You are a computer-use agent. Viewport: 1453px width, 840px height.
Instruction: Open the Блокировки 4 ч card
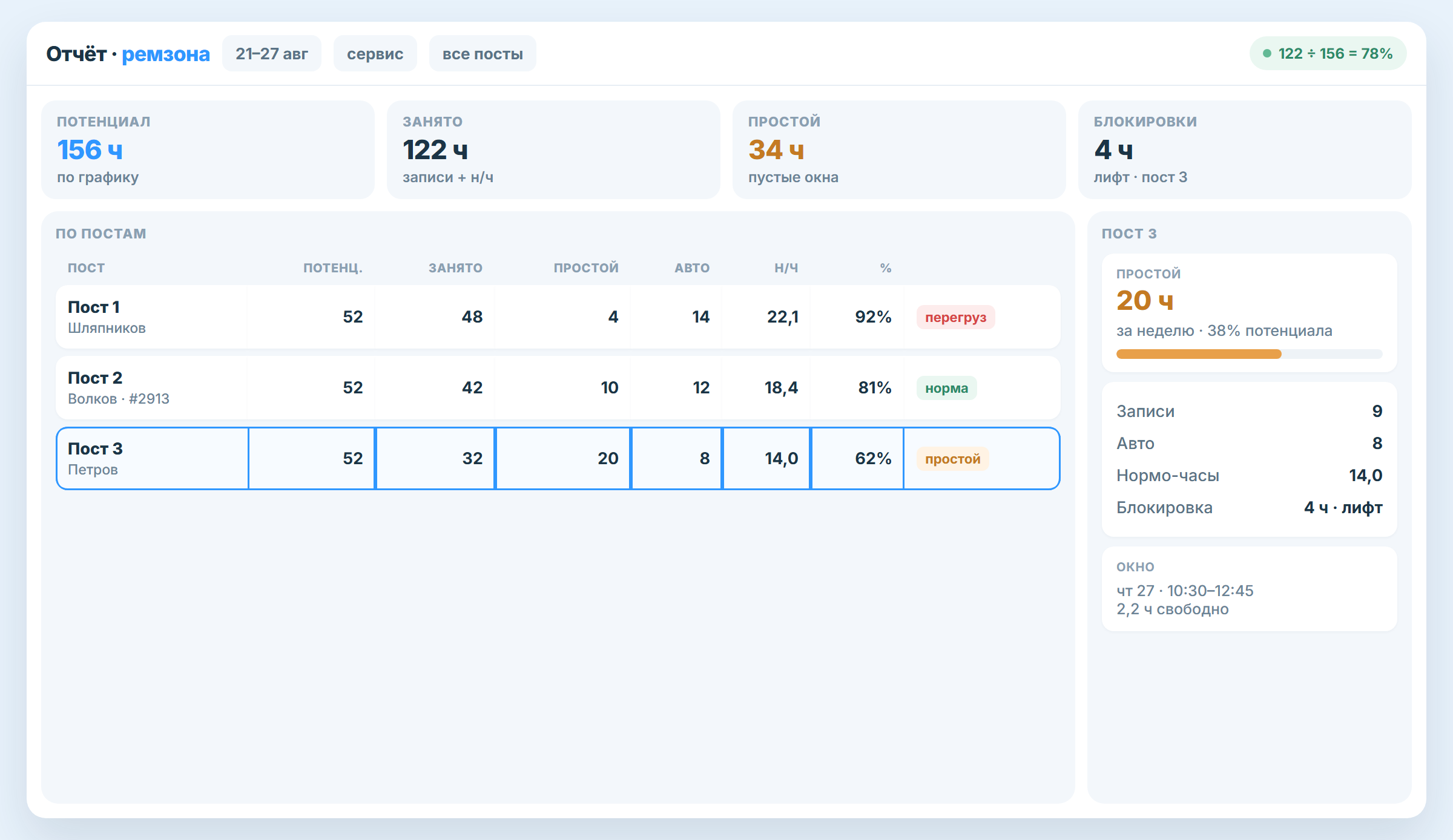(x=1245, y=149)
